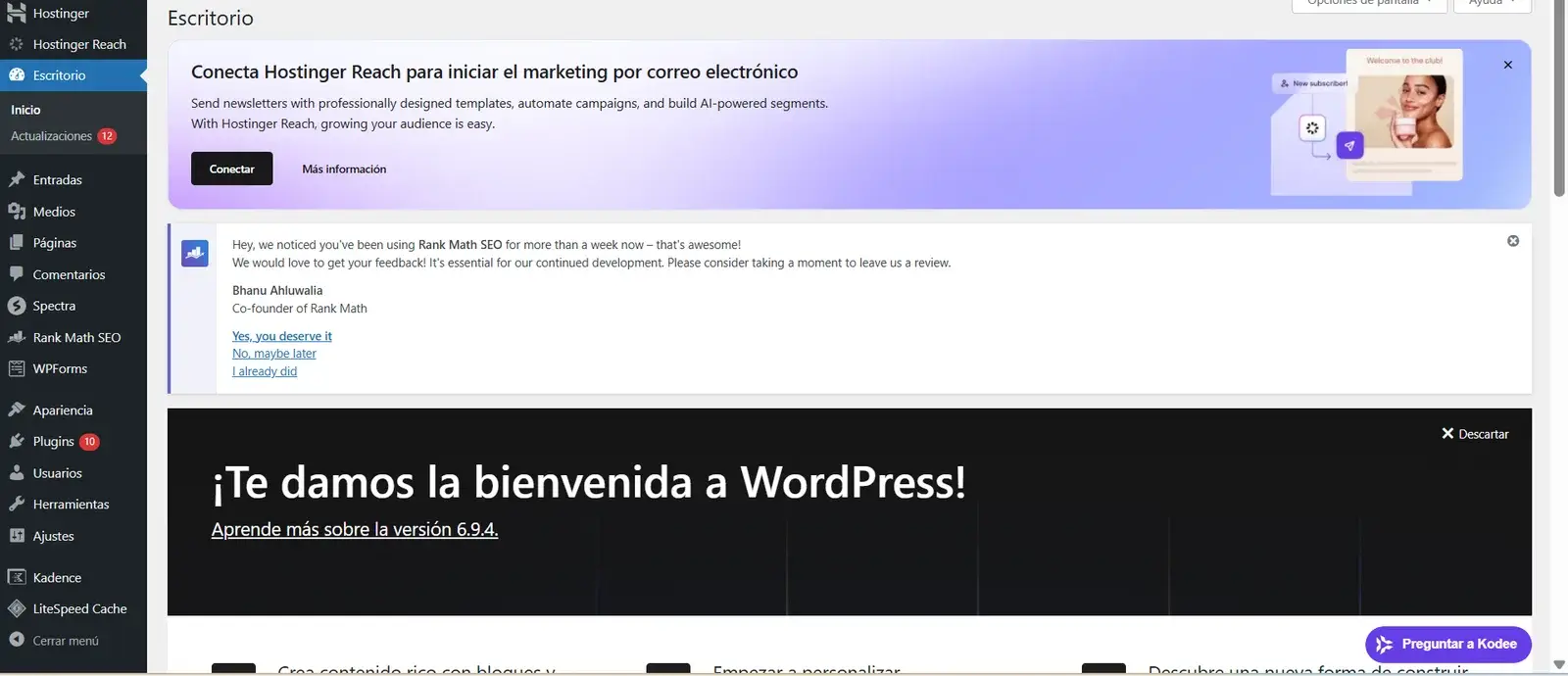Open the Comentarios menu
This screenshot has width=1568, height=676.
coord(73,274)
